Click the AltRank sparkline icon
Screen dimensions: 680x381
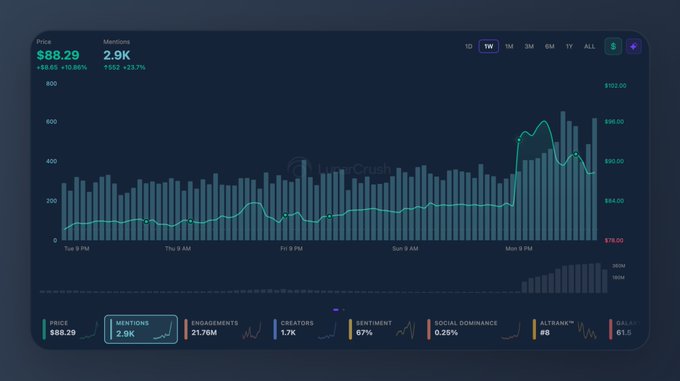(587, 331)
